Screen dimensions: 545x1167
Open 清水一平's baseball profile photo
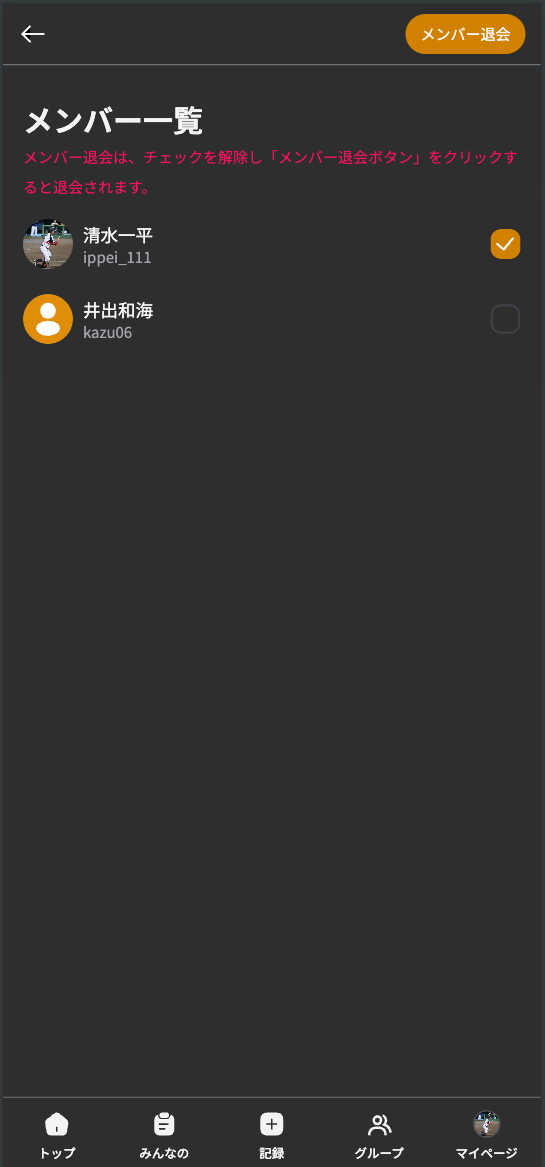48,244
